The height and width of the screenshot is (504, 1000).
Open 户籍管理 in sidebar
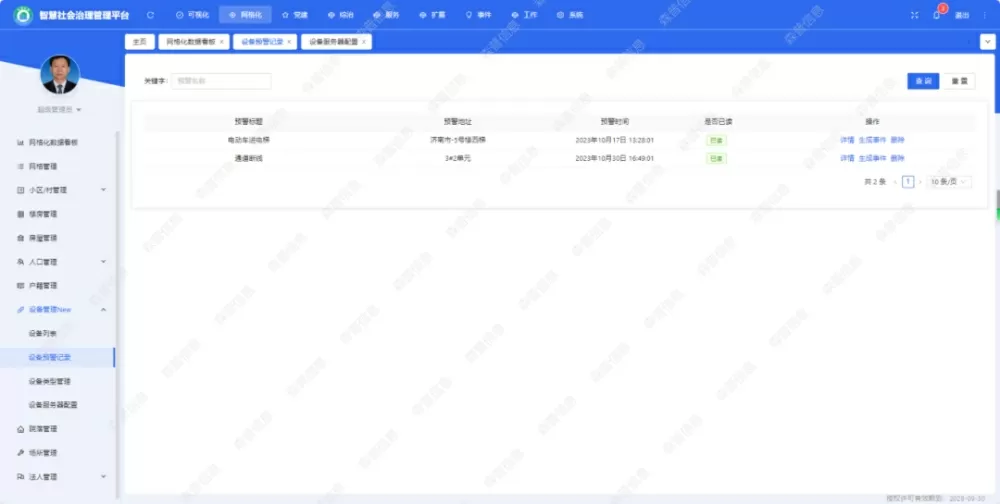[x=43, y=286]
